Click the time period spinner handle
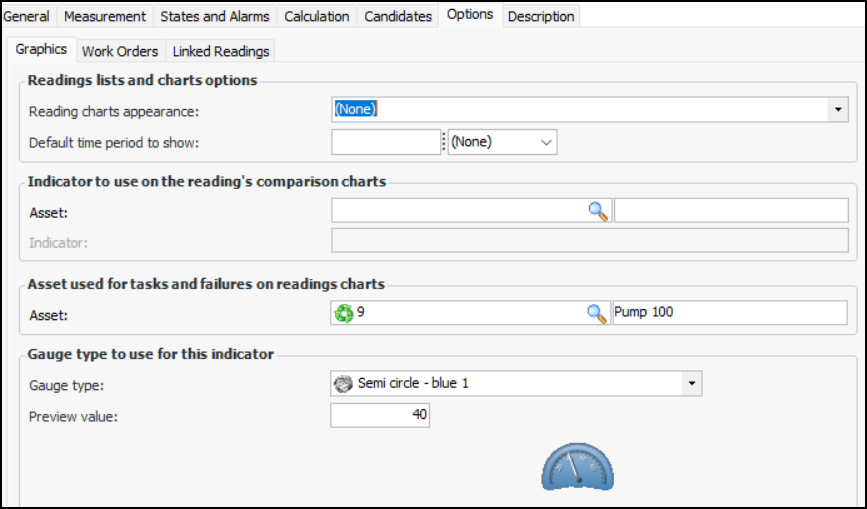This screenshot has height=509, width=867. click(x=444, y=142)
